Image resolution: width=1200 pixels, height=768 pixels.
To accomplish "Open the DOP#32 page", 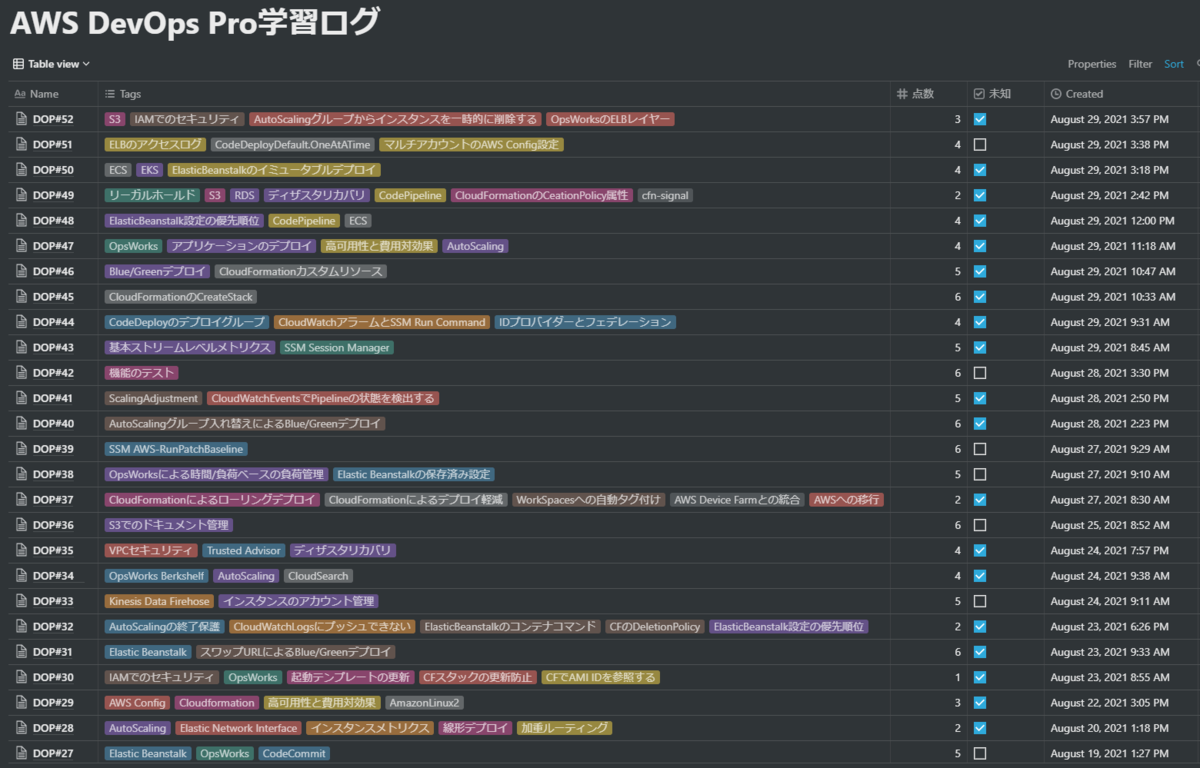I will 53,627.
